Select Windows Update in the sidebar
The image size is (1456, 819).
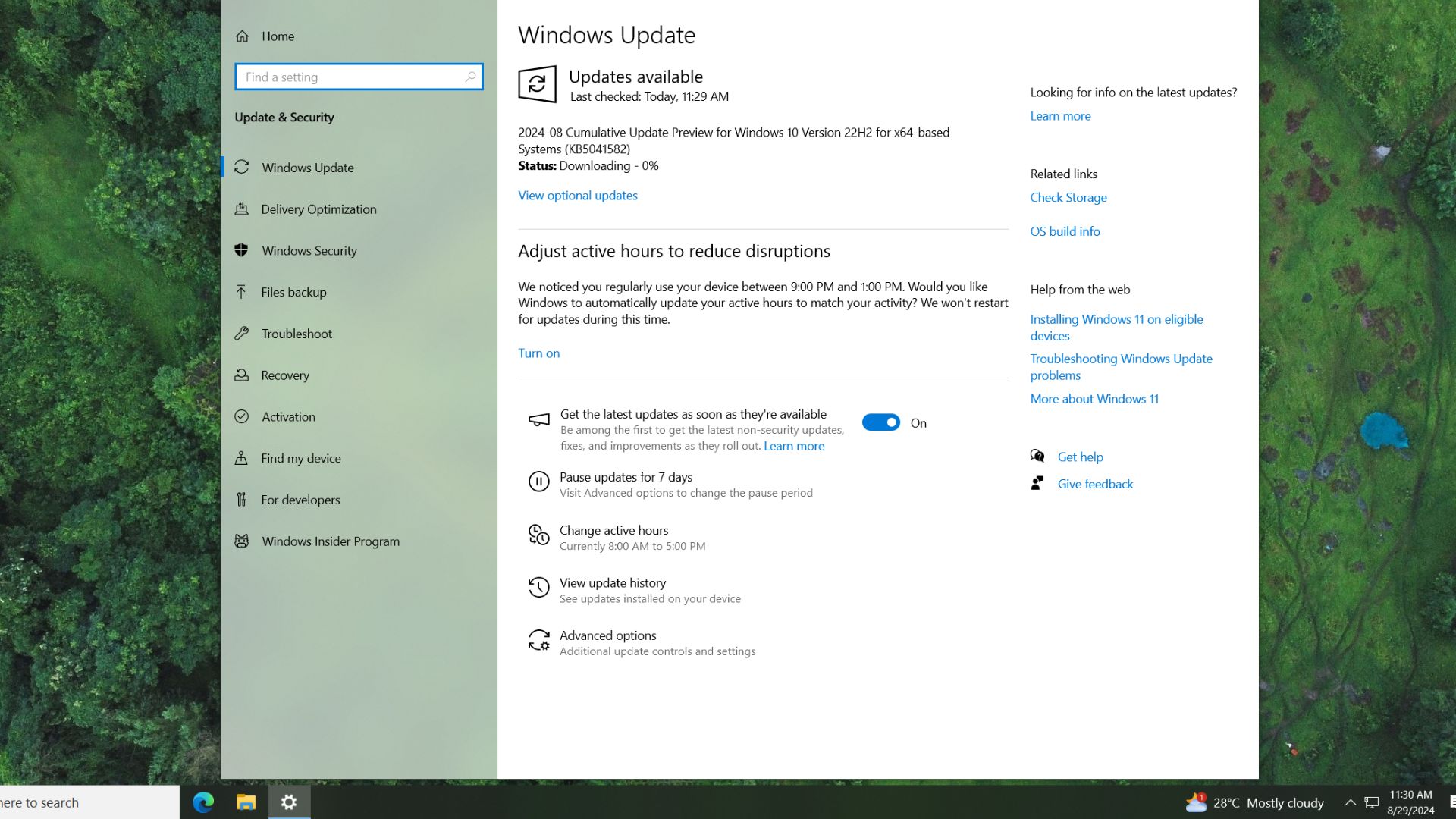click(x=359, y=167)
